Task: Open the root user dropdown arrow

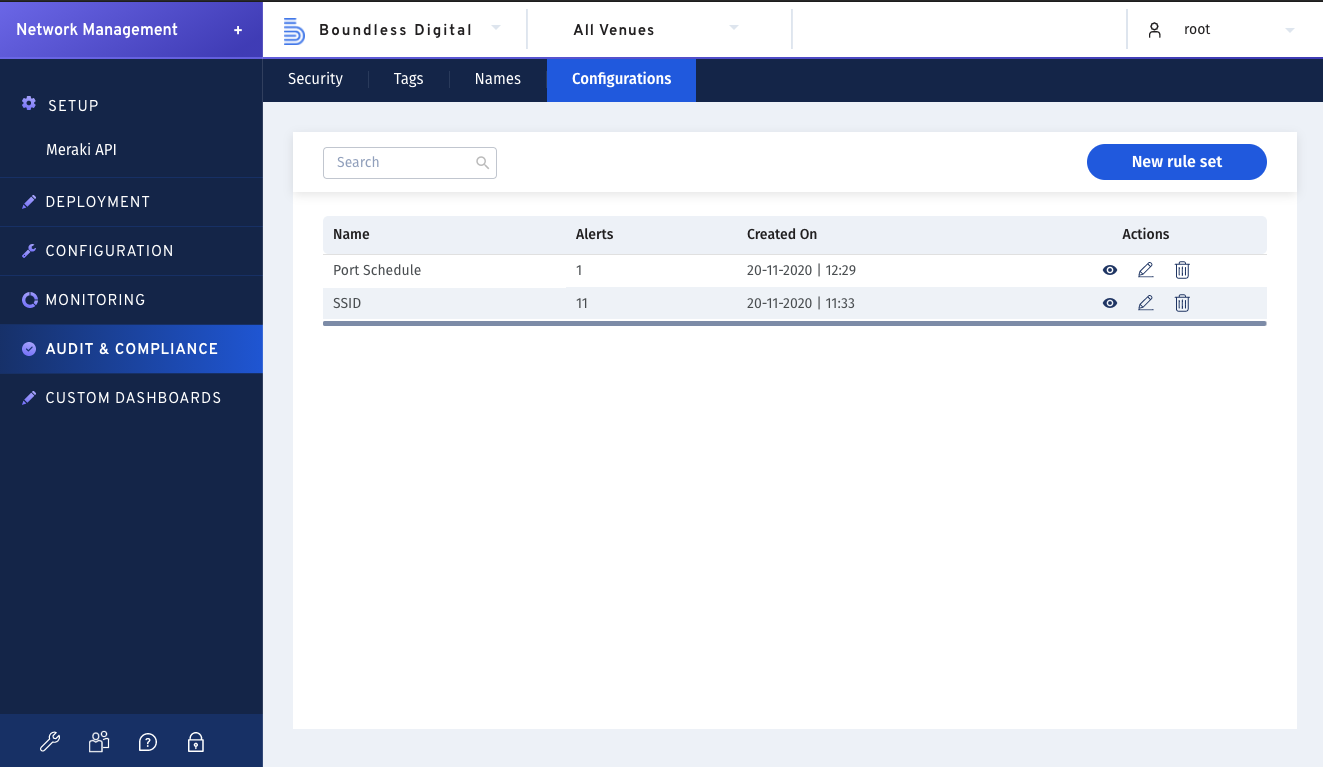Action: coord(1290,30)
